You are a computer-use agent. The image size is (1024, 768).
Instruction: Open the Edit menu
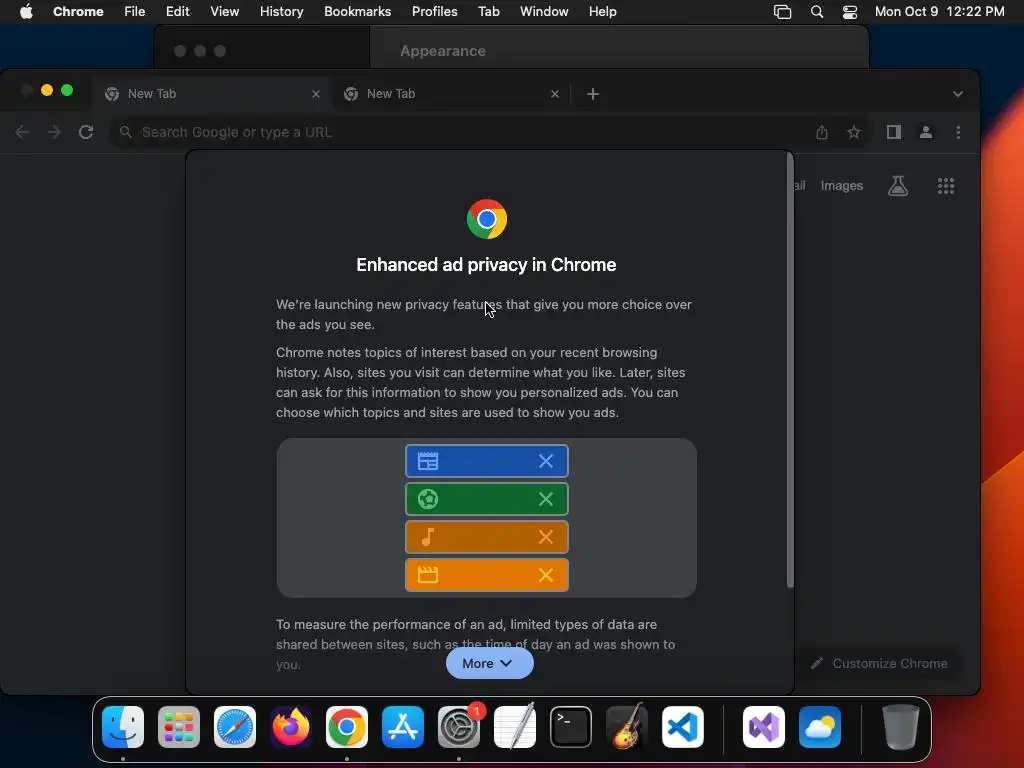[x=178, y=12]
